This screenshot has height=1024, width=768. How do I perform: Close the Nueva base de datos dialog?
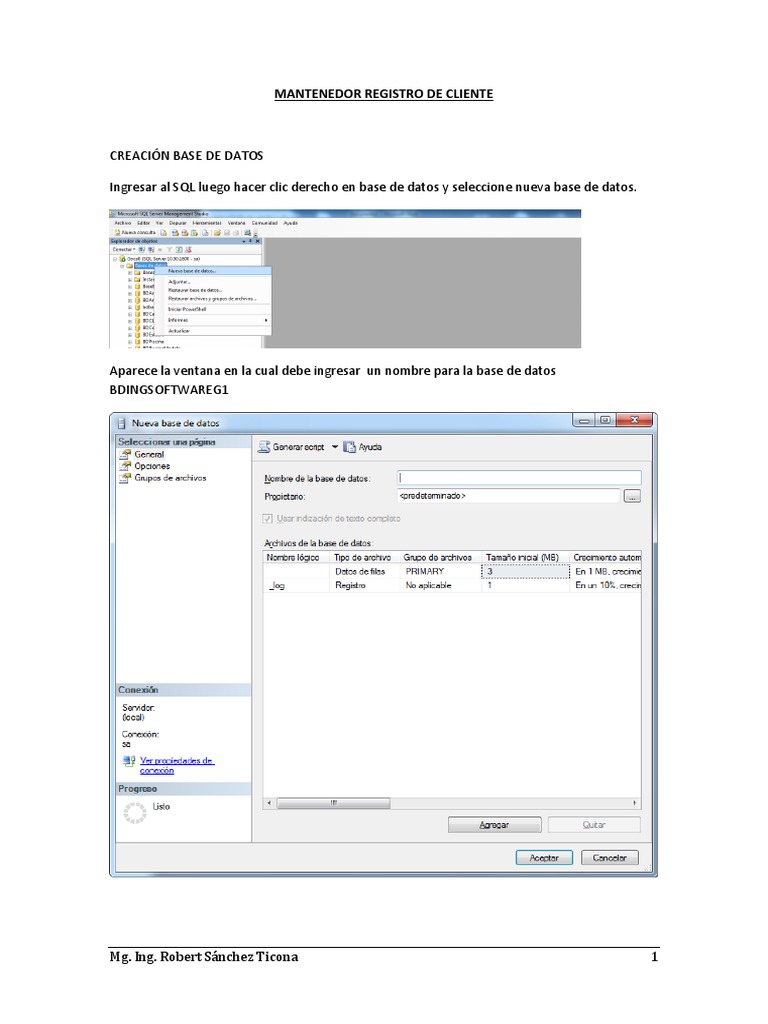tap(634, 420)
